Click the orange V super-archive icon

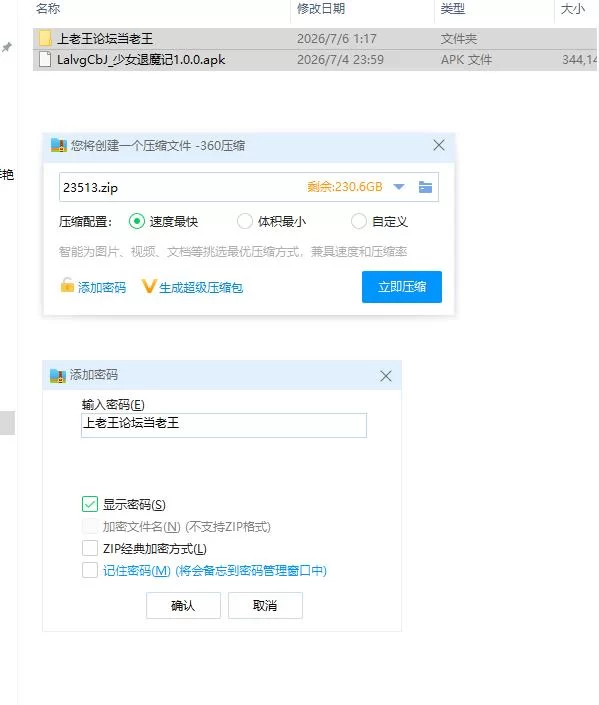coord(148,286)
